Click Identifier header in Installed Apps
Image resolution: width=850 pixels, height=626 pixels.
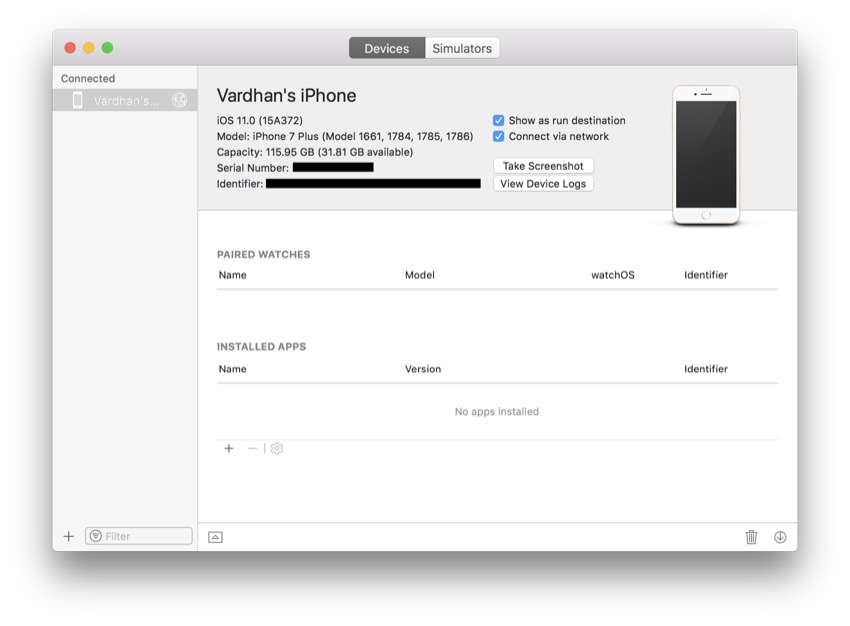click(x=706, y=369)
